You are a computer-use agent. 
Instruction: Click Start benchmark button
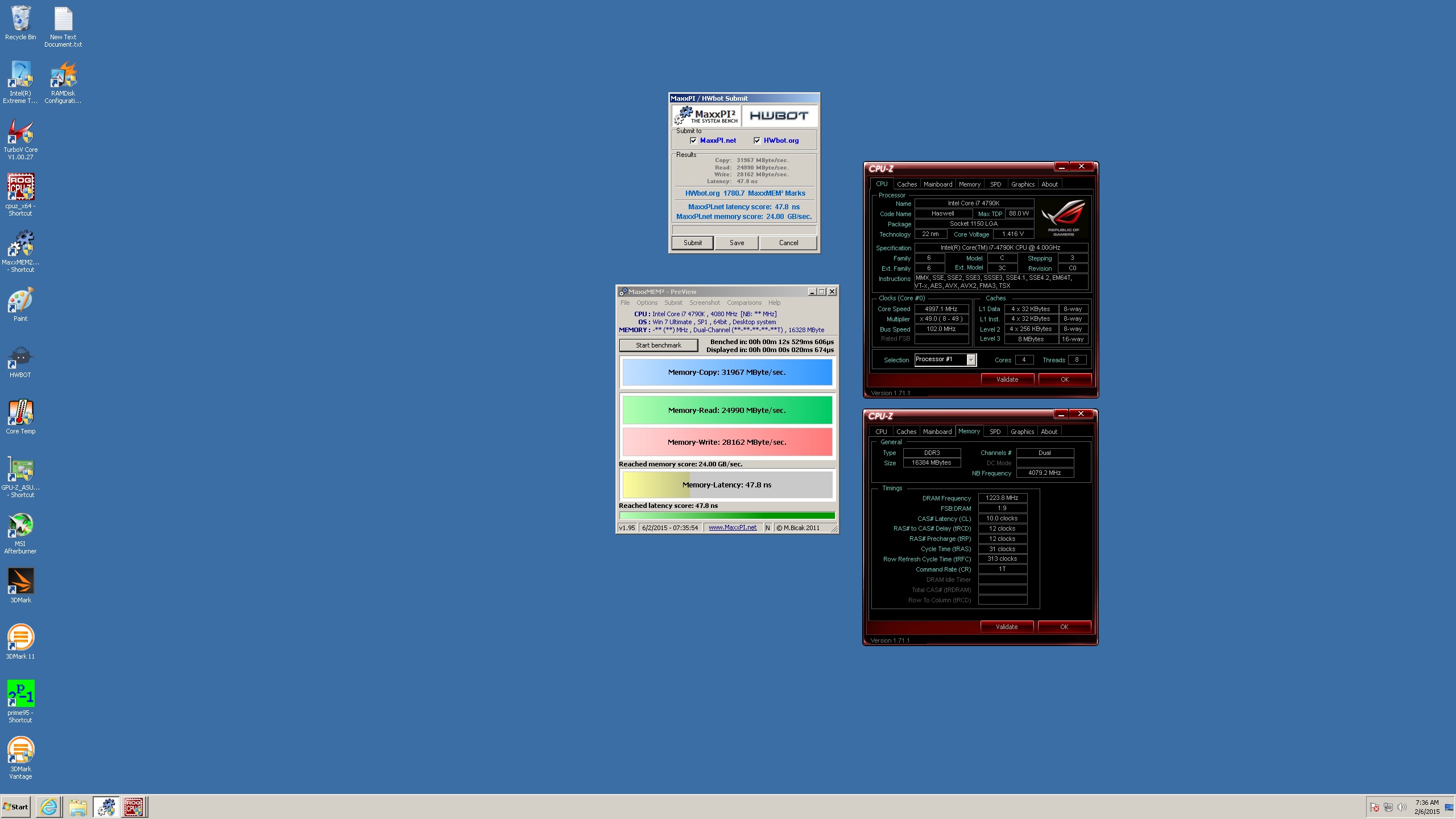pos(658,345)
